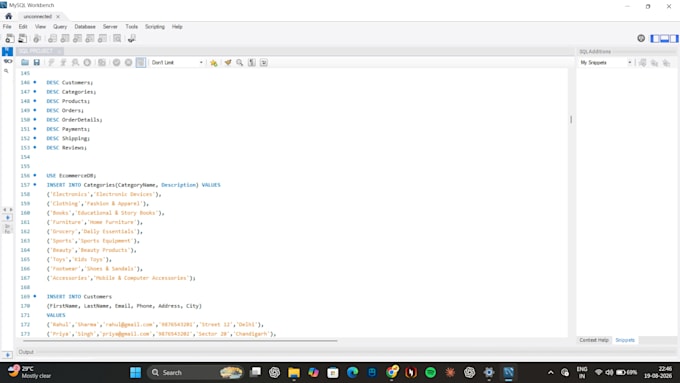Toggle the right SQL Additions panel visibility
Screen dimensions: 680x383
[674, 39]
